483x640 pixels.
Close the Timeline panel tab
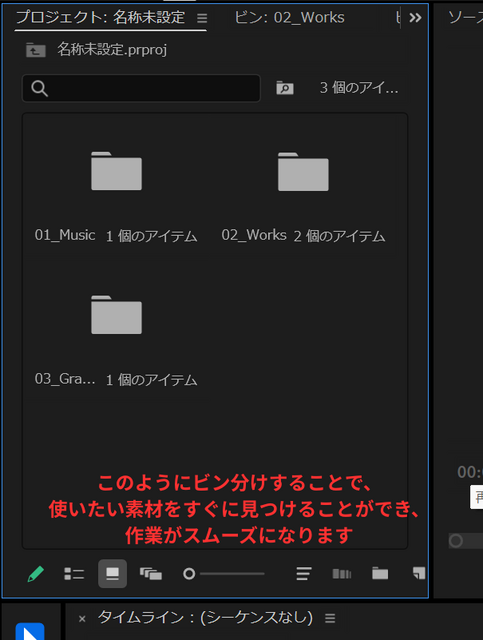click(82, 619)
